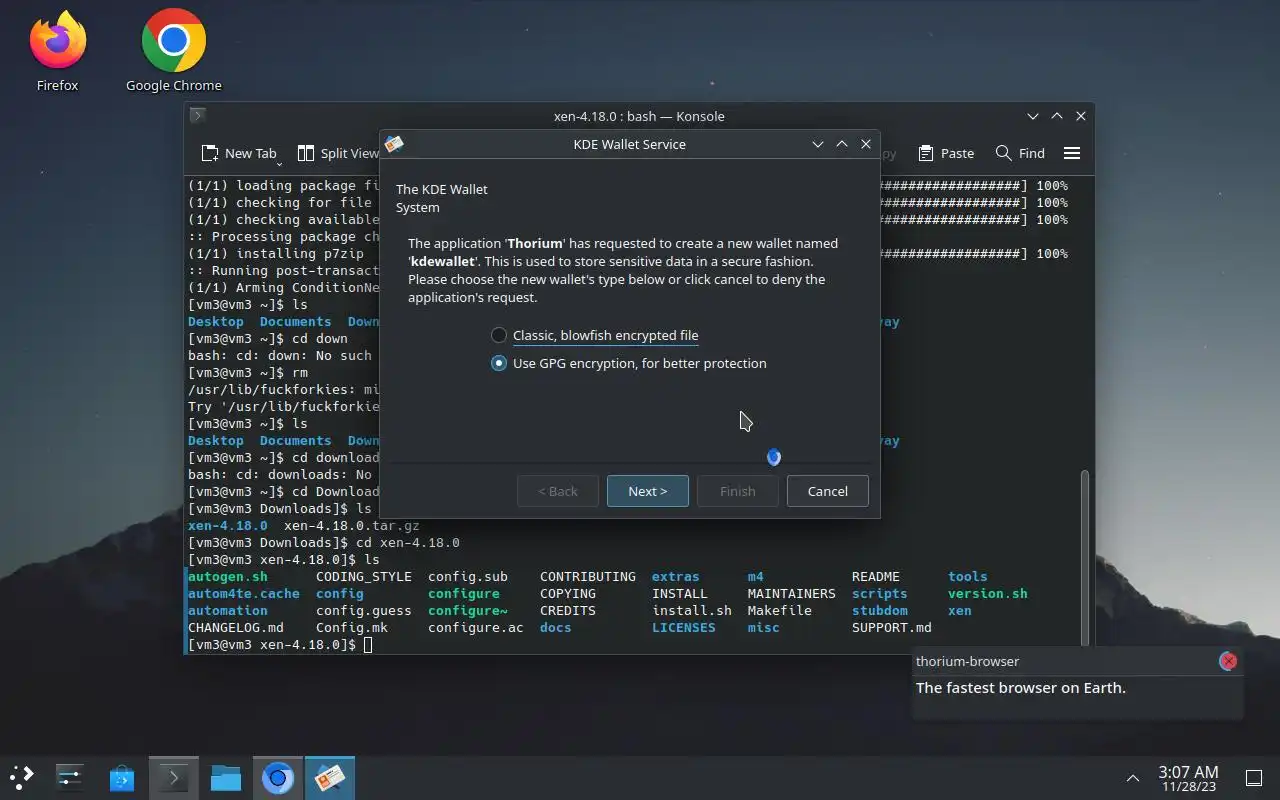
Task: Click Paste in Konsole toolbar
Action: tap(945, 153)
